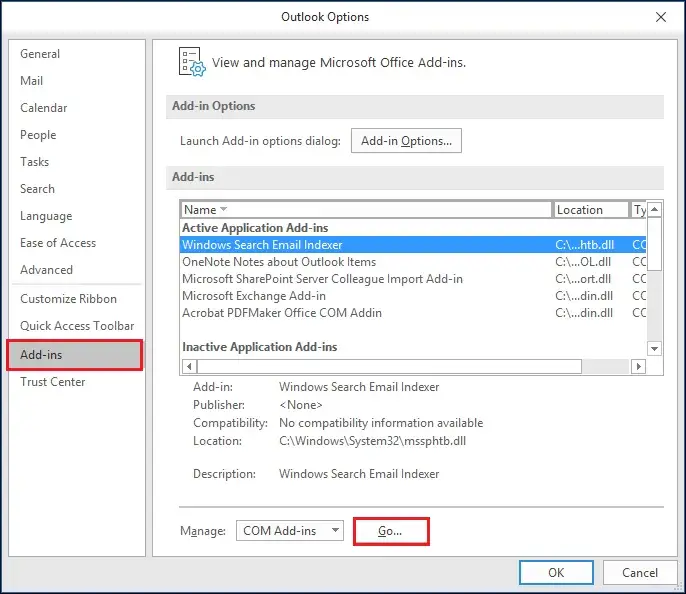Select Acrobat PDFMaker Office COM Addin
Screen dimensions: 686x594
pyautogui.click(x=282, y=313)
